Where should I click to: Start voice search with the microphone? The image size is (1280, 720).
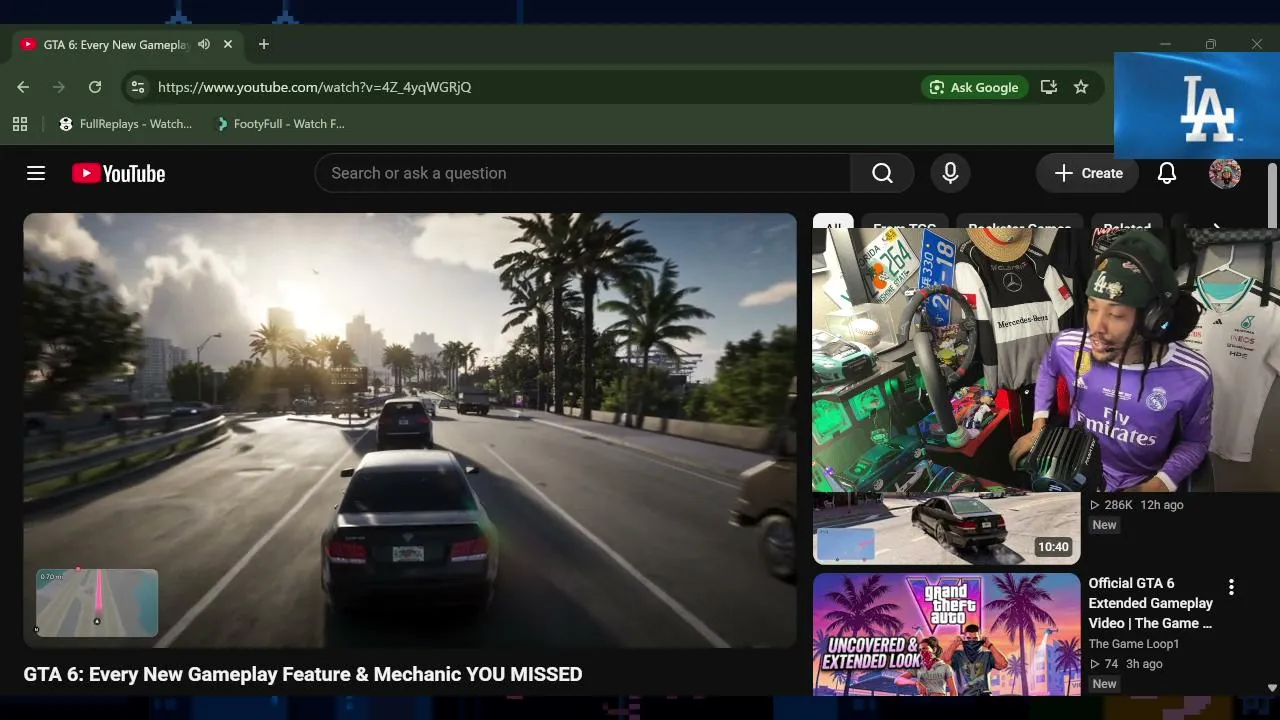pos(950,173)
